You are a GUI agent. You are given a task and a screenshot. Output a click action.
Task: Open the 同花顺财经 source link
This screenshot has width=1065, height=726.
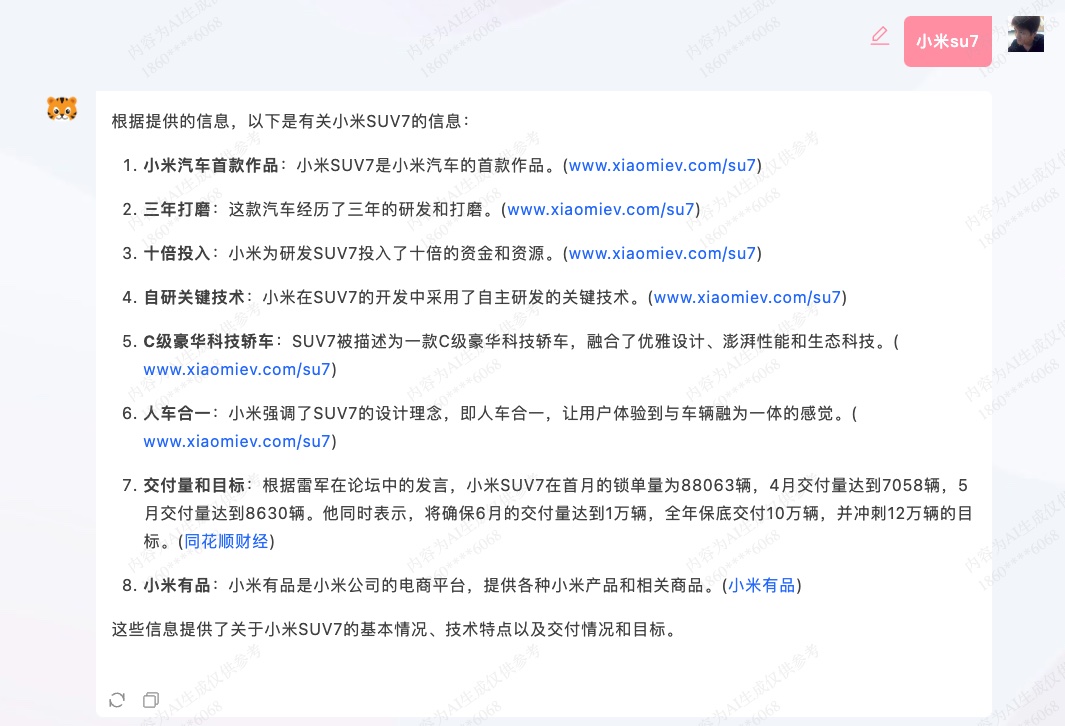click(226, 541)
